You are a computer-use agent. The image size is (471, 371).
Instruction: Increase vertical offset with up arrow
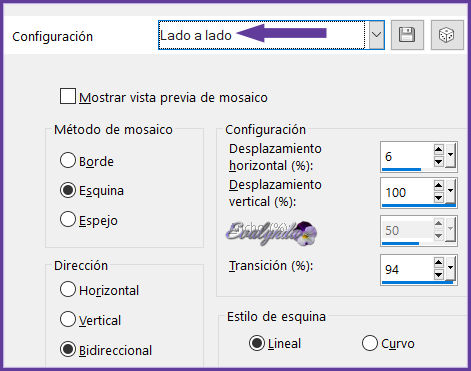(438, 185)
